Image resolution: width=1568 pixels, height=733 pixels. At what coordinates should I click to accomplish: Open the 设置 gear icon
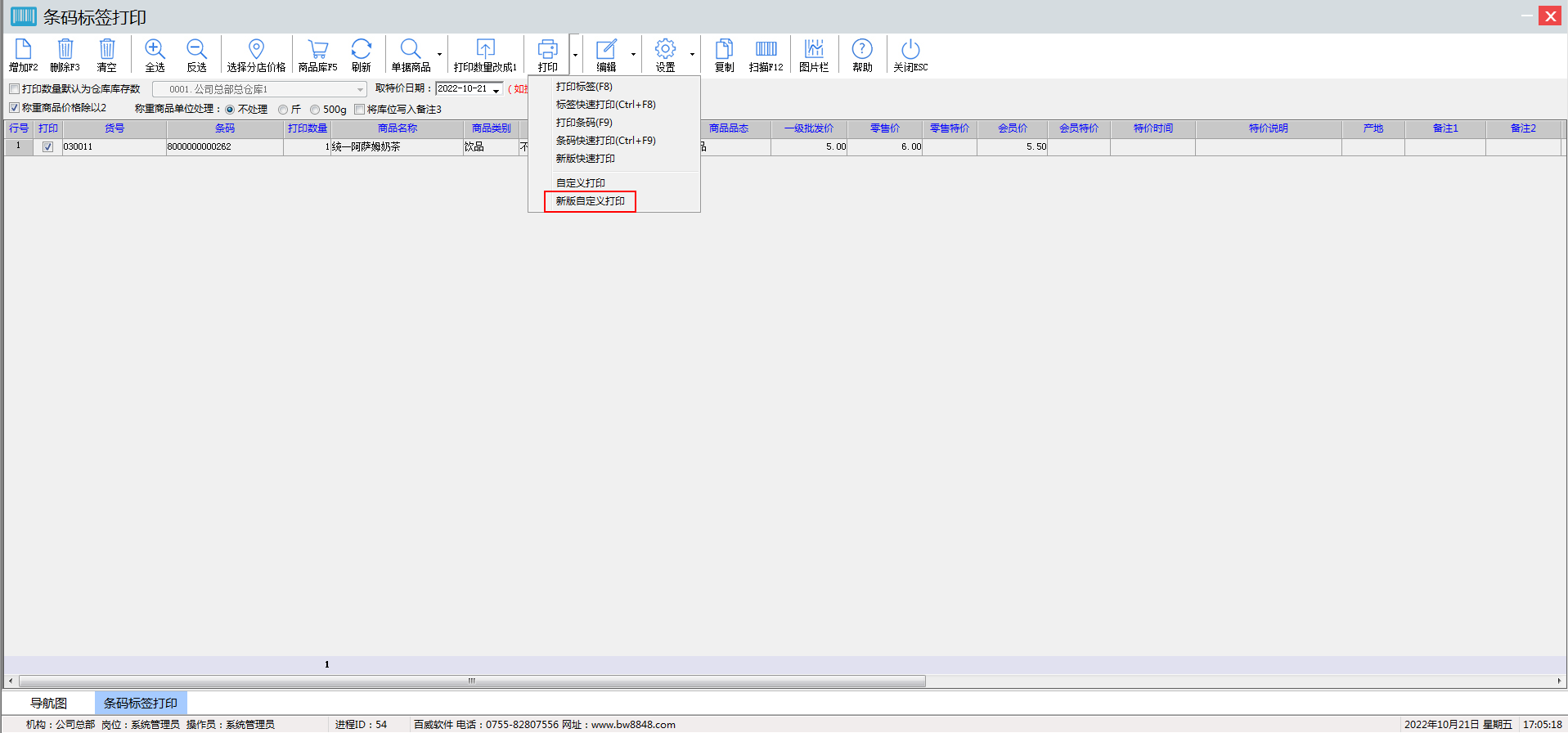(665, 50)
